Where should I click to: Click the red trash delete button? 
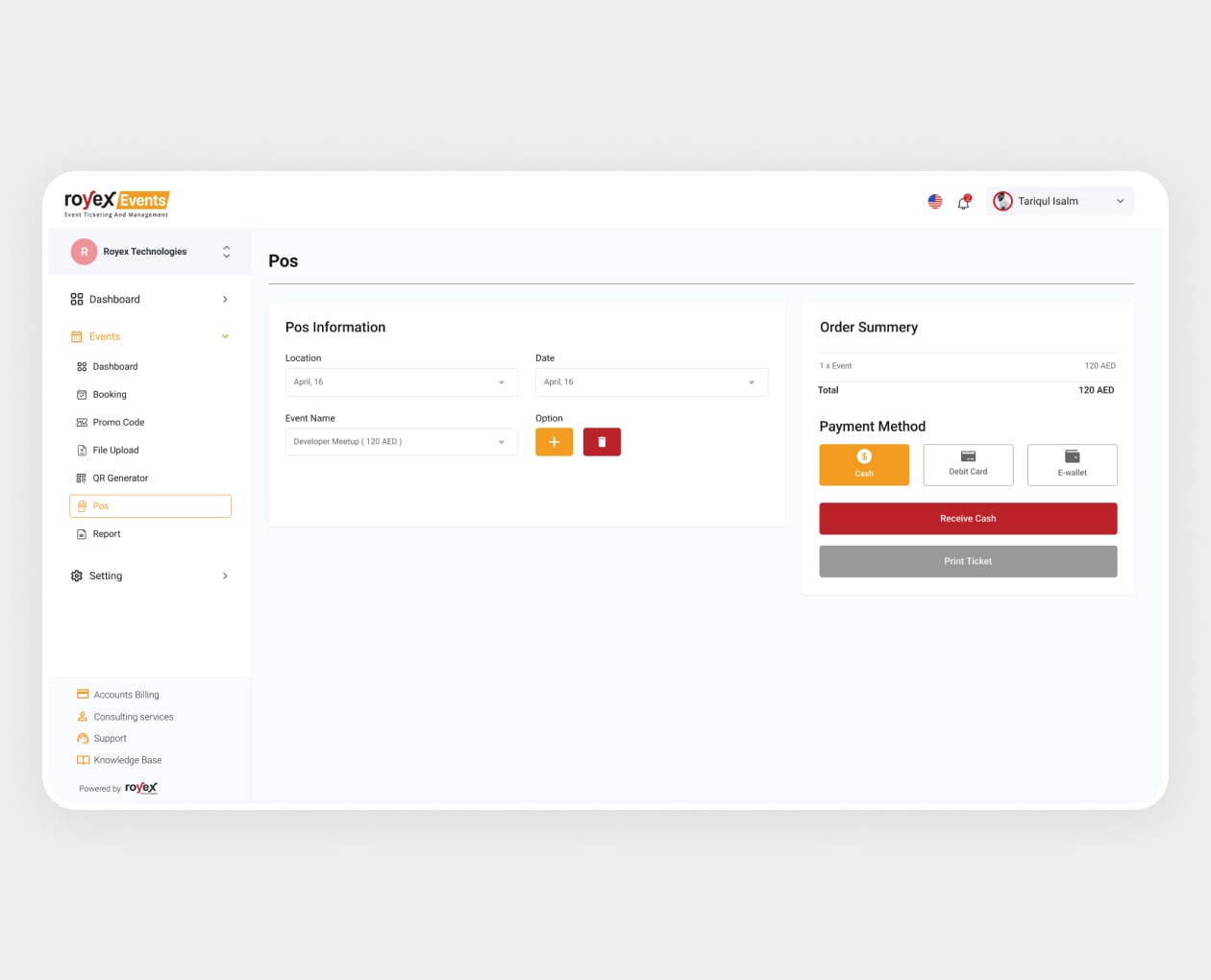602,442
